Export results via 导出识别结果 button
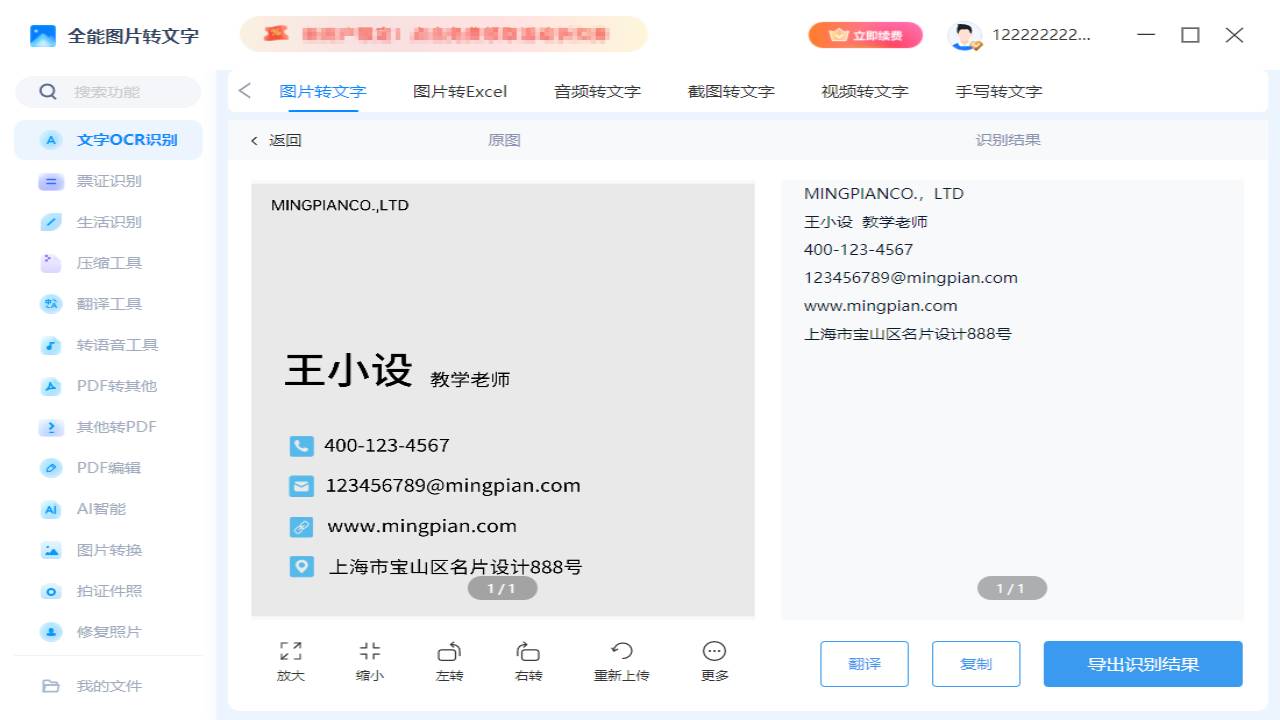This screenshot has width=1280, height=720. point(1142,663)
